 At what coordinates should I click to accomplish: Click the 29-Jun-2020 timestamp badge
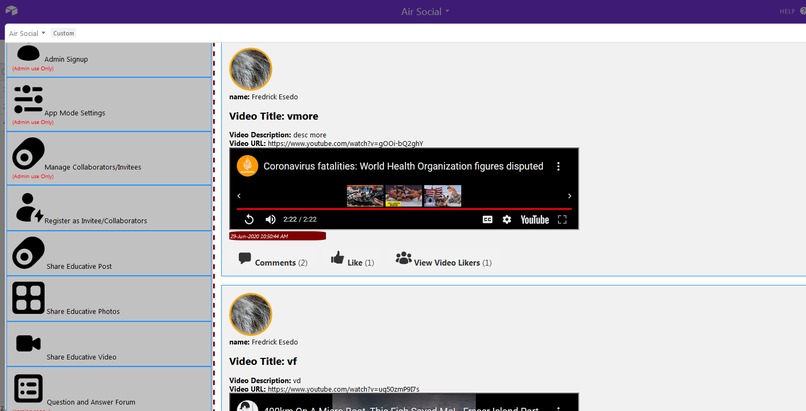click(x=278, y=236)
